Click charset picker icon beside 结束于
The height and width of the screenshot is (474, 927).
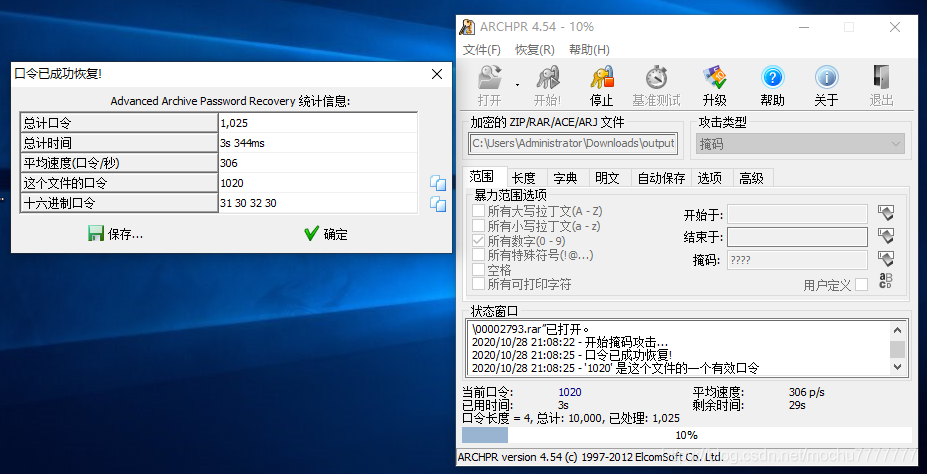(886, 236)
